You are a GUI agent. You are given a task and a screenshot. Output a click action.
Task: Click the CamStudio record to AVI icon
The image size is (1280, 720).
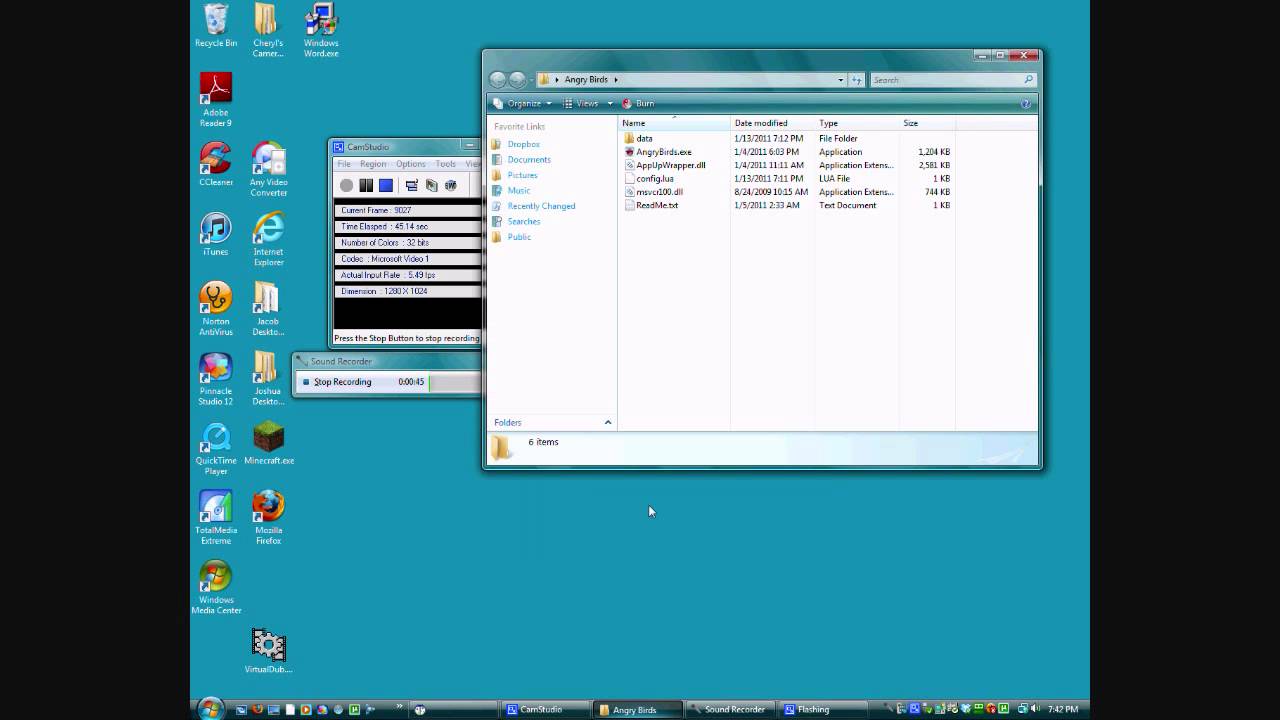pos(431,185)
